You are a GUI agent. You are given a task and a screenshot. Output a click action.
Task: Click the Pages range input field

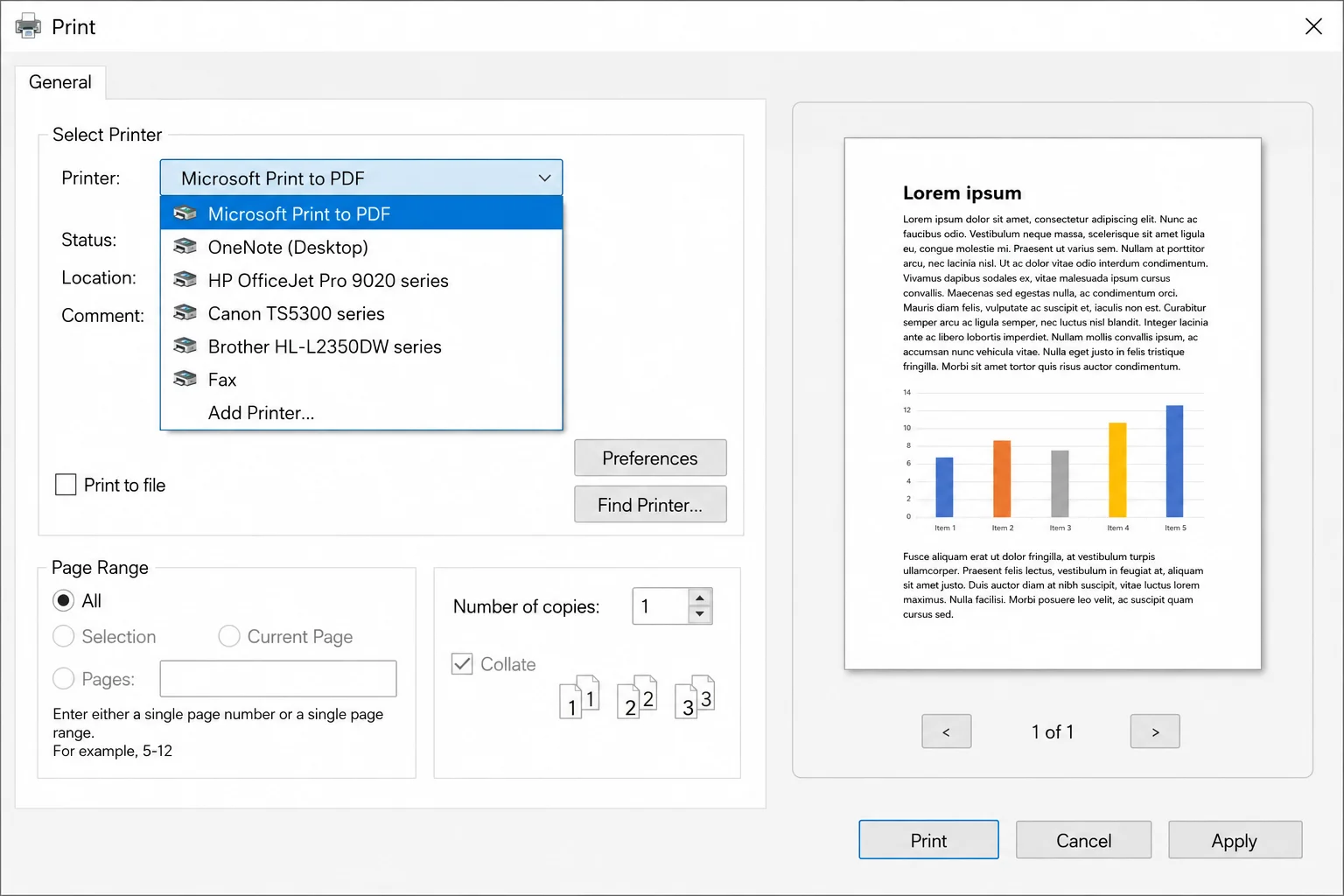(x=278, y=678)
